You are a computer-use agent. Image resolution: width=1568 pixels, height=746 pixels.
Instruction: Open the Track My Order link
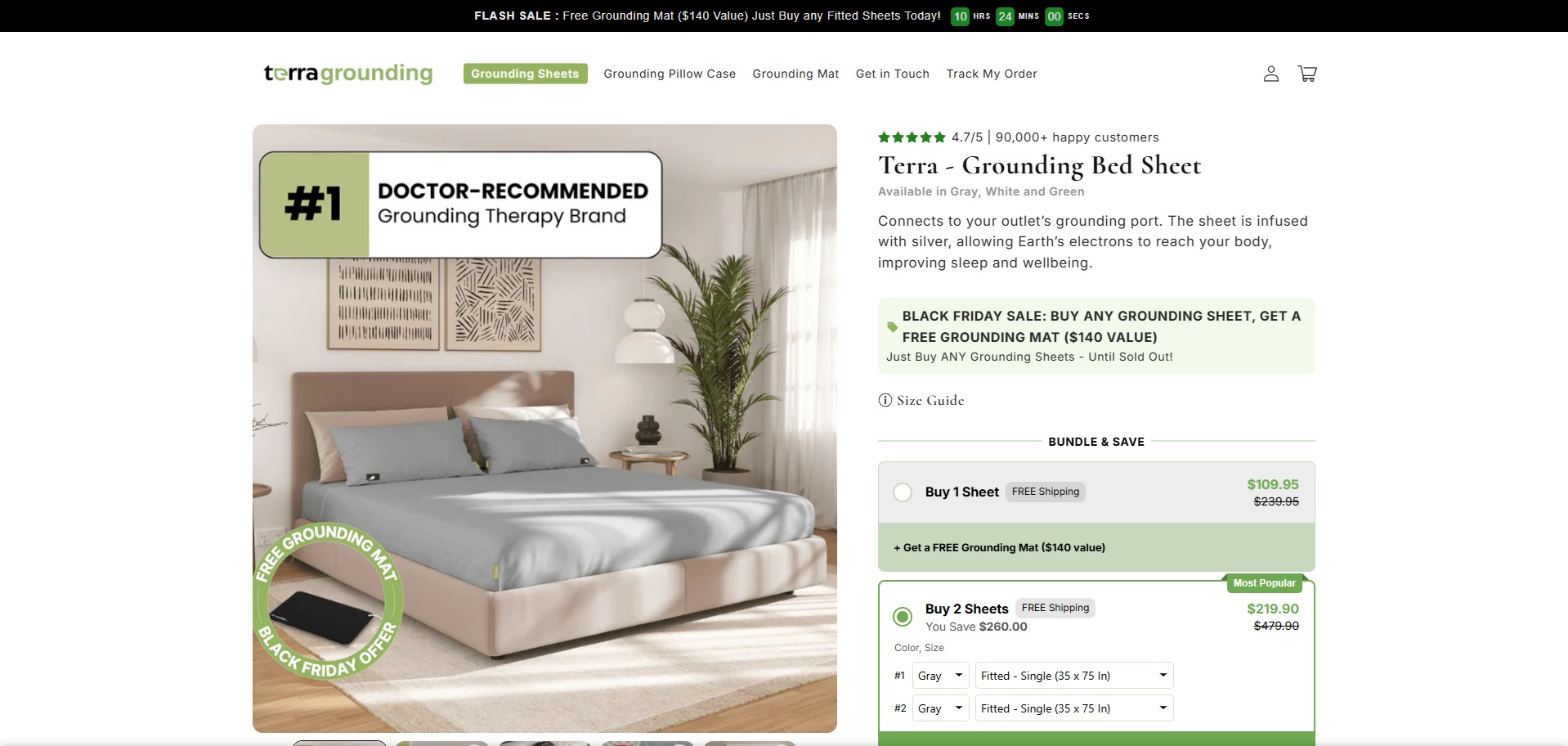click(992, 74)
